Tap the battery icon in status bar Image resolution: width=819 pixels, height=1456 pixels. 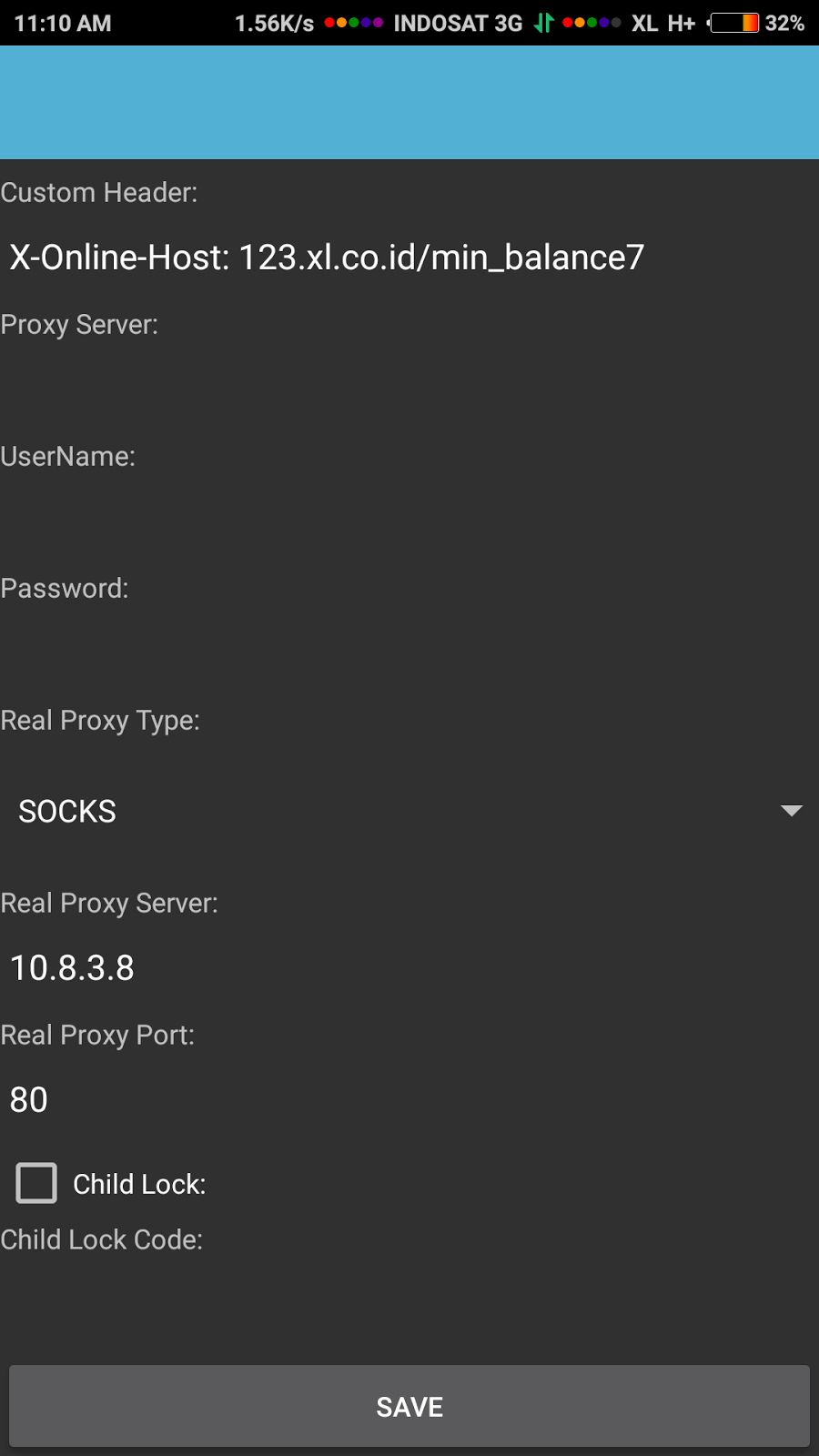(x=733, y=23)
